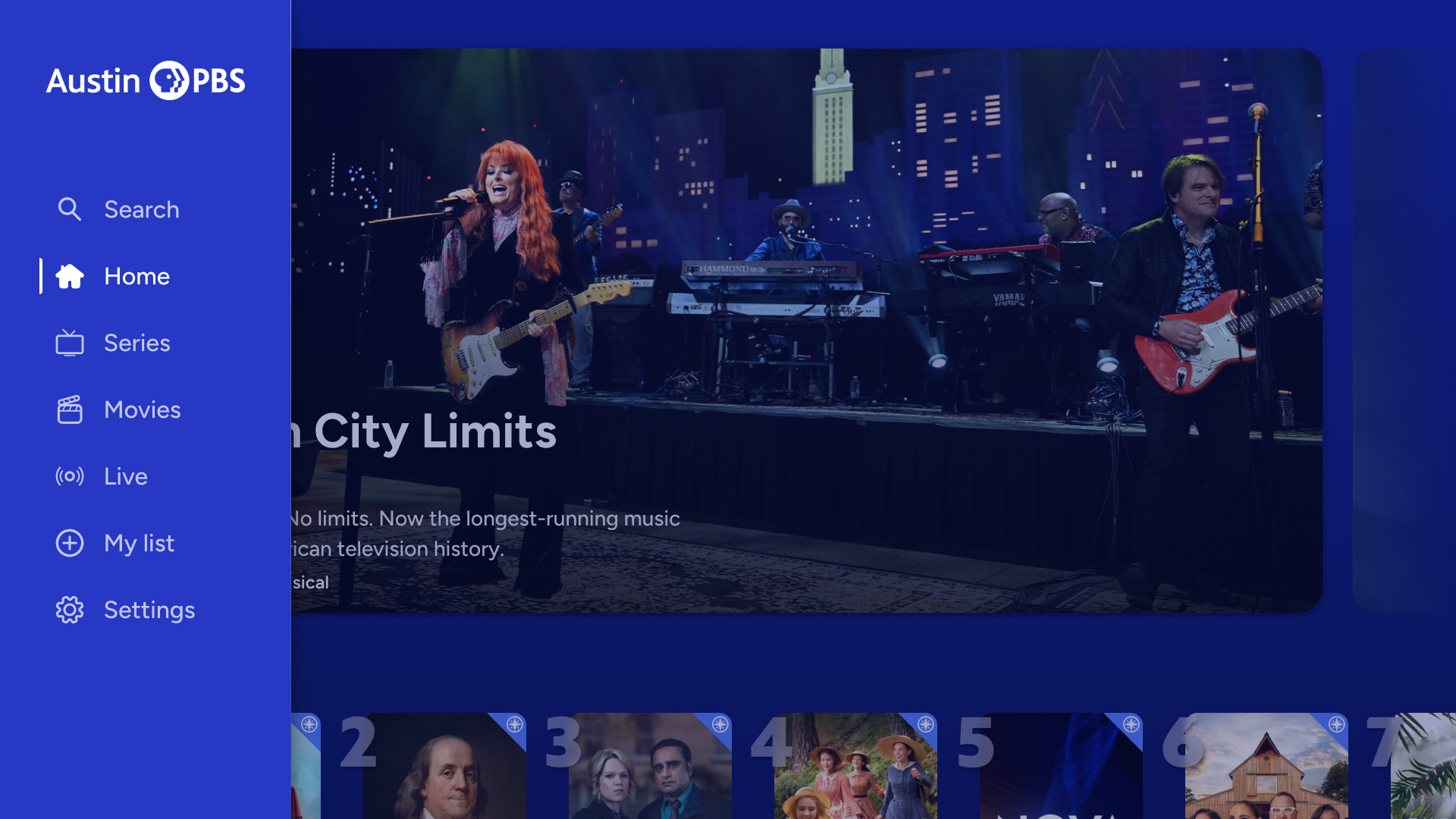
Task: Select ranked number 3 show thumbnail
Action: pos(650,766)
